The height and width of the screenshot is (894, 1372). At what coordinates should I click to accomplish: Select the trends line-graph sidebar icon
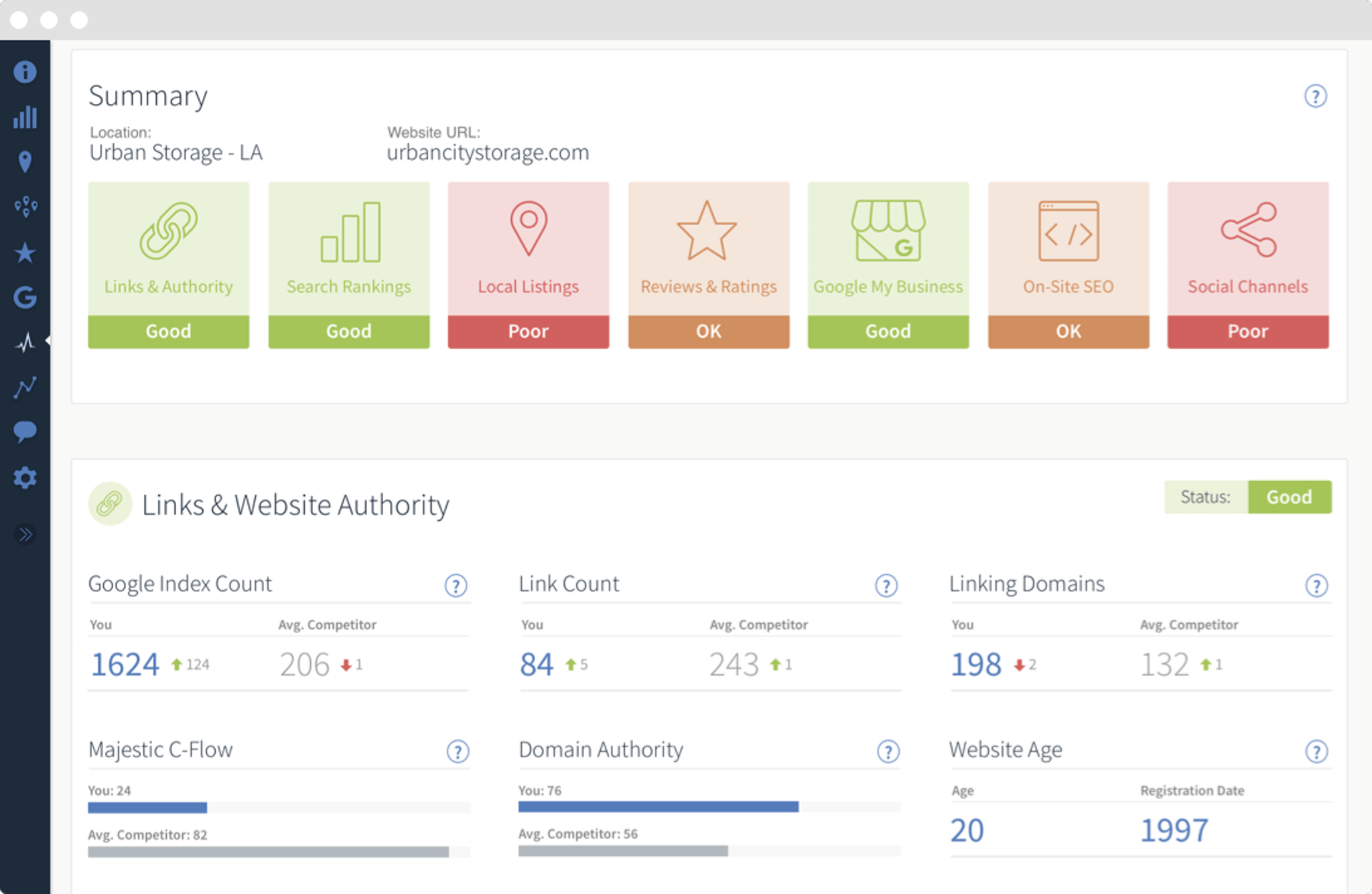pyautogui.click(x=25, y=387)
